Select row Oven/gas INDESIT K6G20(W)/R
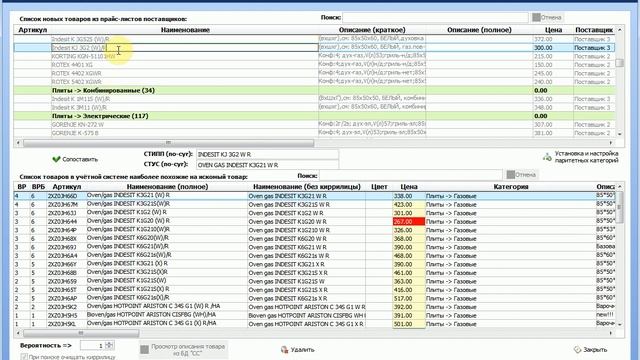 [314, 238]
